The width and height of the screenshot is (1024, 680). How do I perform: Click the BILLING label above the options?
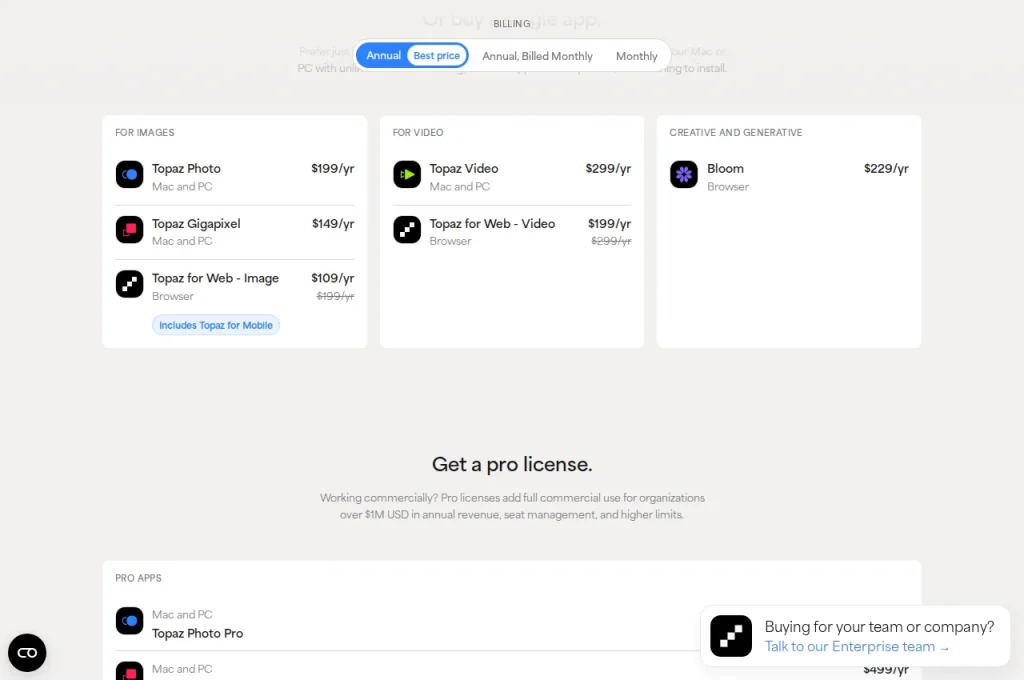coord(512,24)
